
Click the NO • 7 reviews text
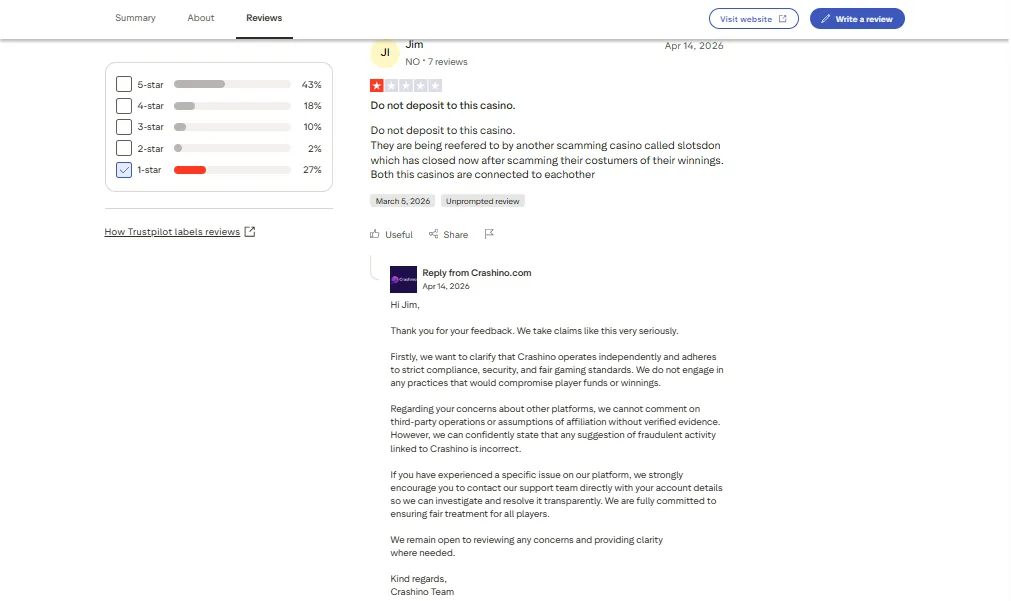tap(437, 62)
